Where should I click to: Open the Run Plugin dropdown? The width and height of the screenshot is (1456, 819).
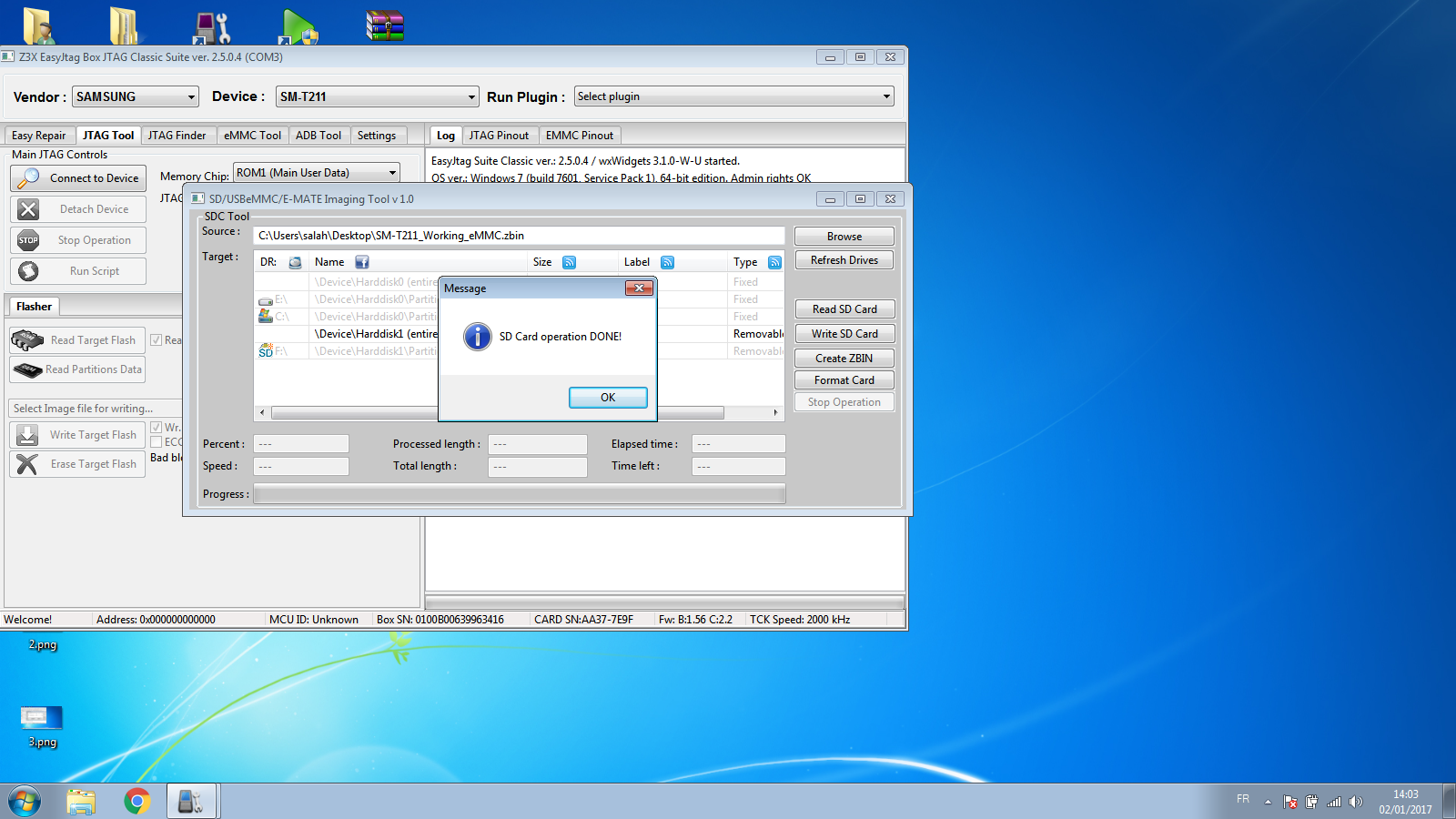733,96
